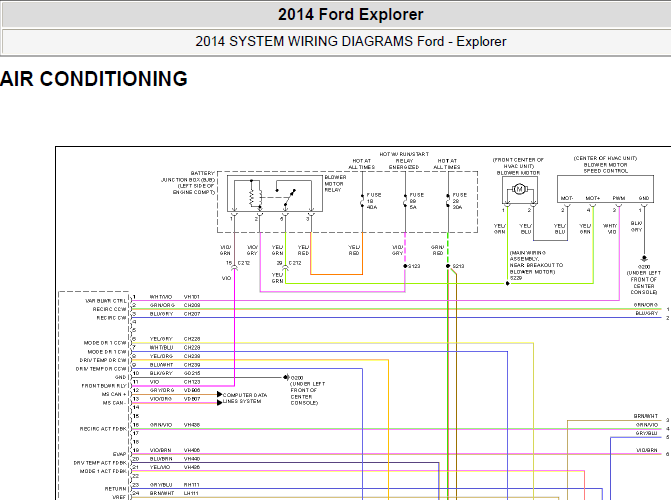This screenshot has width=671, height=500.
Task: Click the "VREF" pin label
Action: coord(119,497)
